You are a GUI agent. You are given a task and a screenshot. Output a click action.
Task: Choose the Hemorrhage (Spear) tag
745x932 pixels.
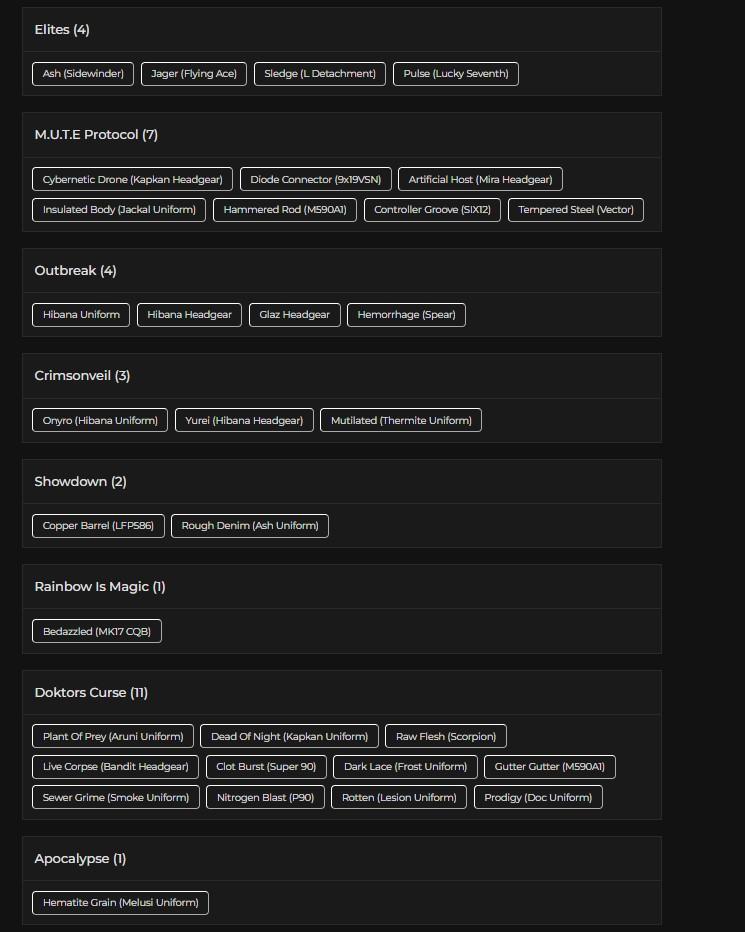point(406,315)
